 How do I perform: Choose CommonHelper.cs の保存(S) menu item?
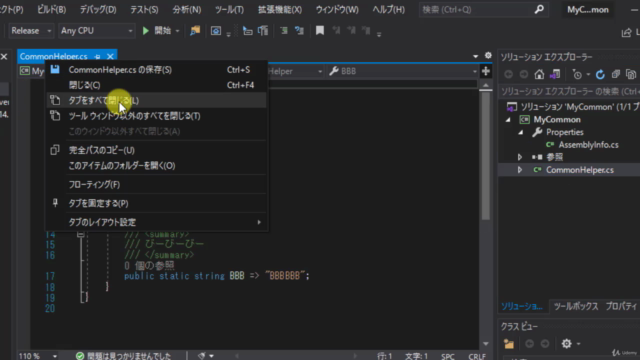pos(157,70)
